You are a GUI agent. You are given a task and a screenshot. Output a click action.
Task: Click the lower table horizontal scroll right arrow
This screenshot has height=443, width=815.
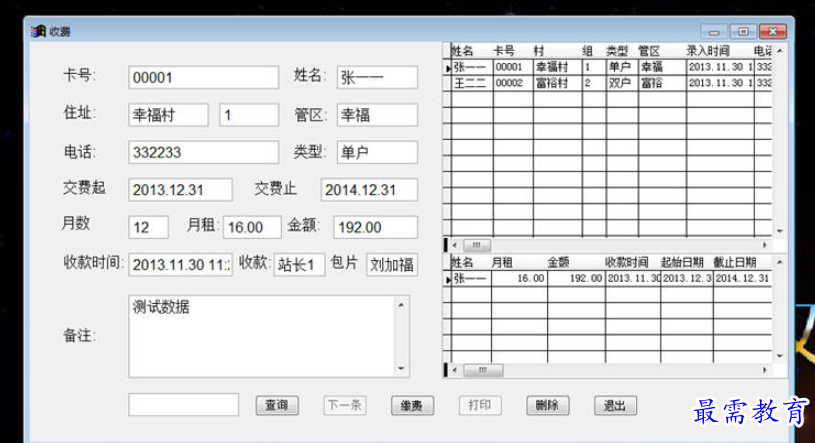point(765,370)
